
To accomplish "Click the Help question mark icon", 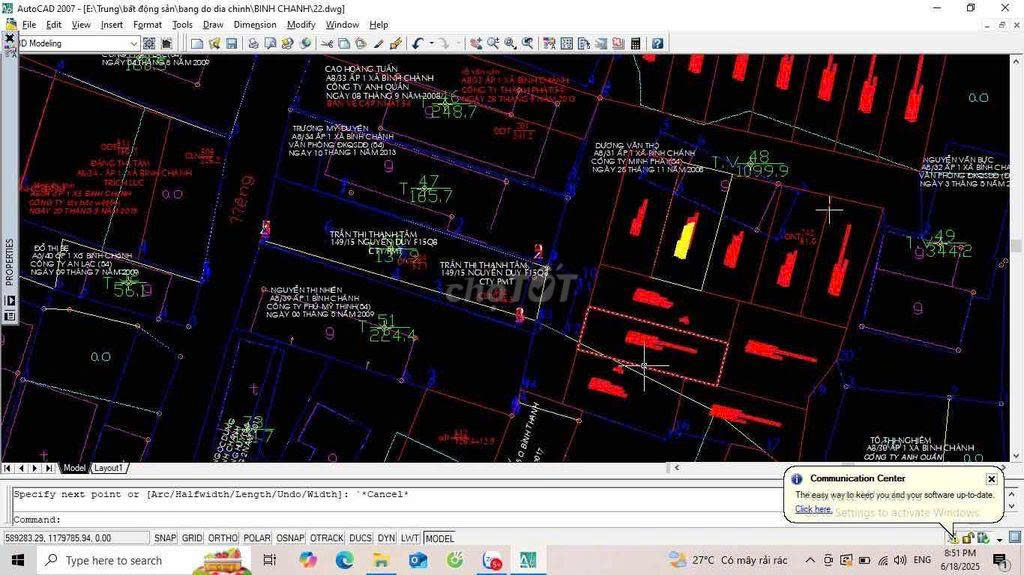I will [x=657, y=43].
